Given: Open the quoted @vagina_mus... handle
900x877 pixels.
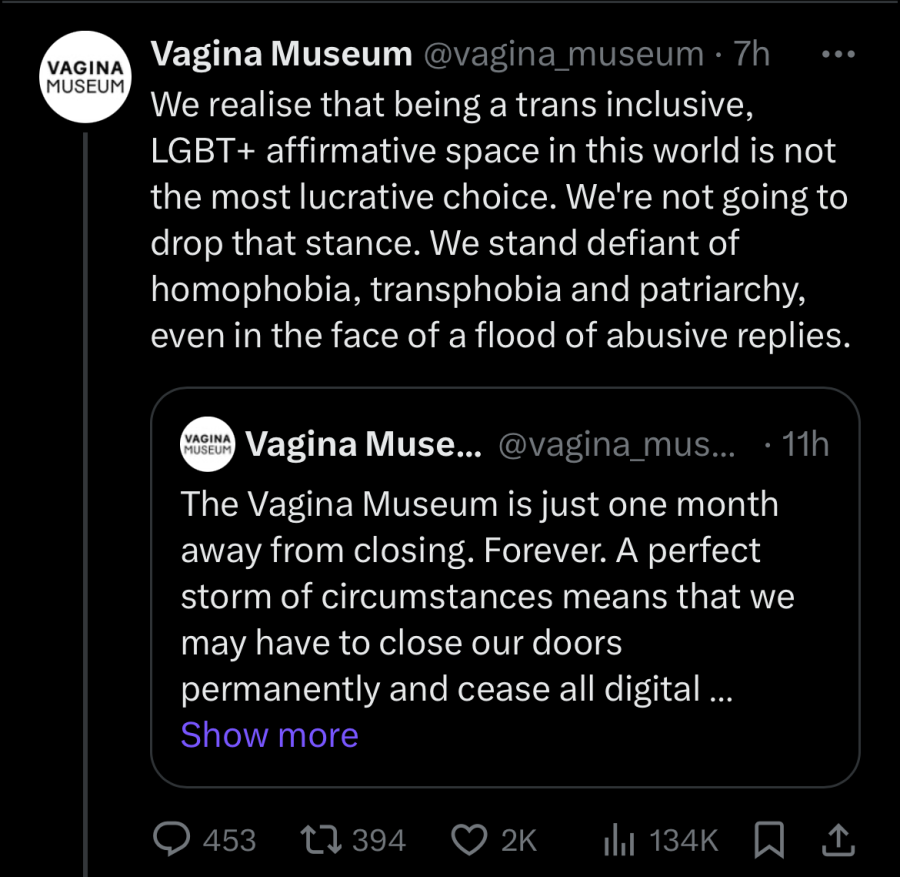Looking at the screenshot, I should click(x=616, y=444).
